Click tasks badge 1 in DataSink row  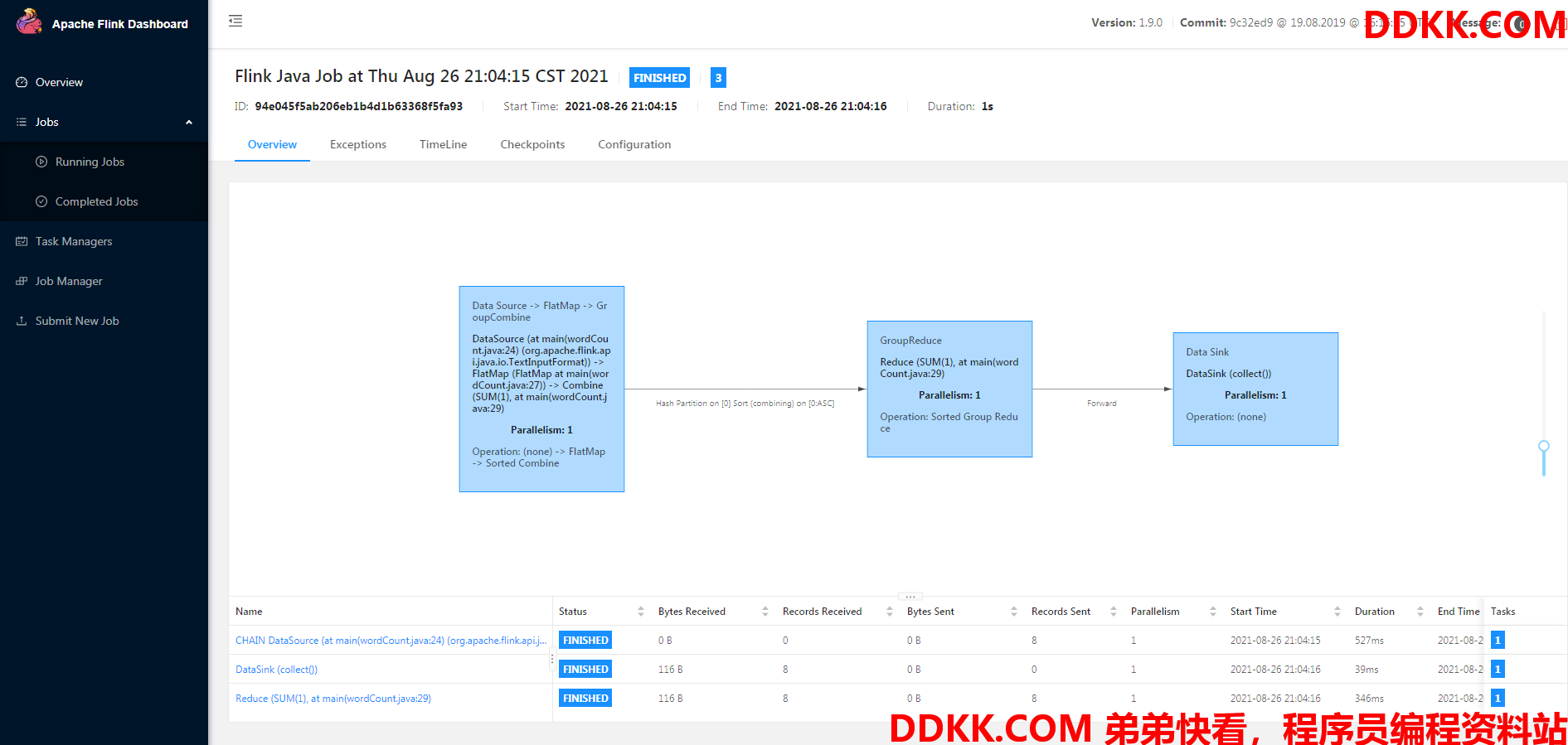tap(1498, 670)
